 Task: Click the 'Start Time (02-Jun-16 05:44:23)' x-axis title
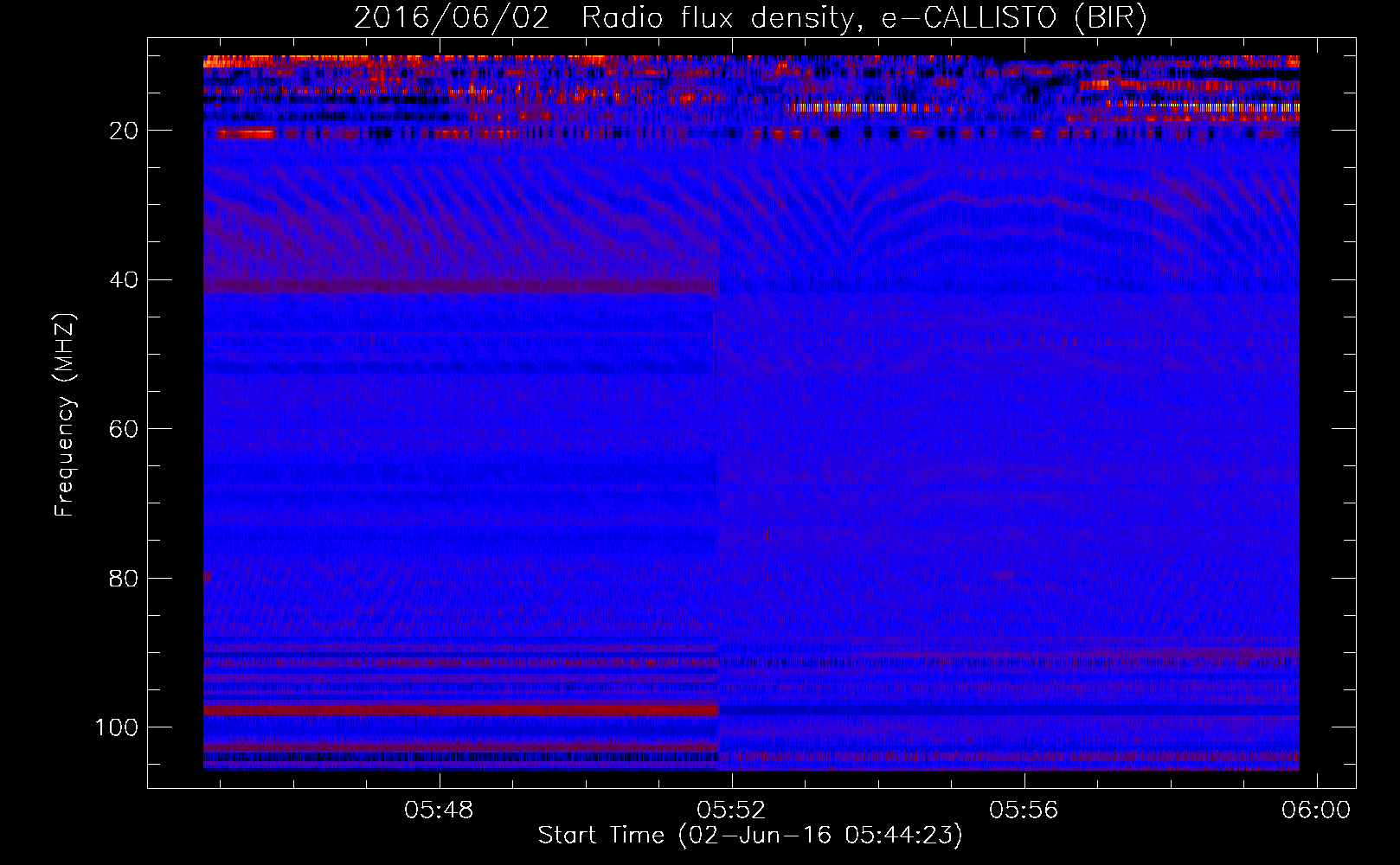[x=750, y=836]
